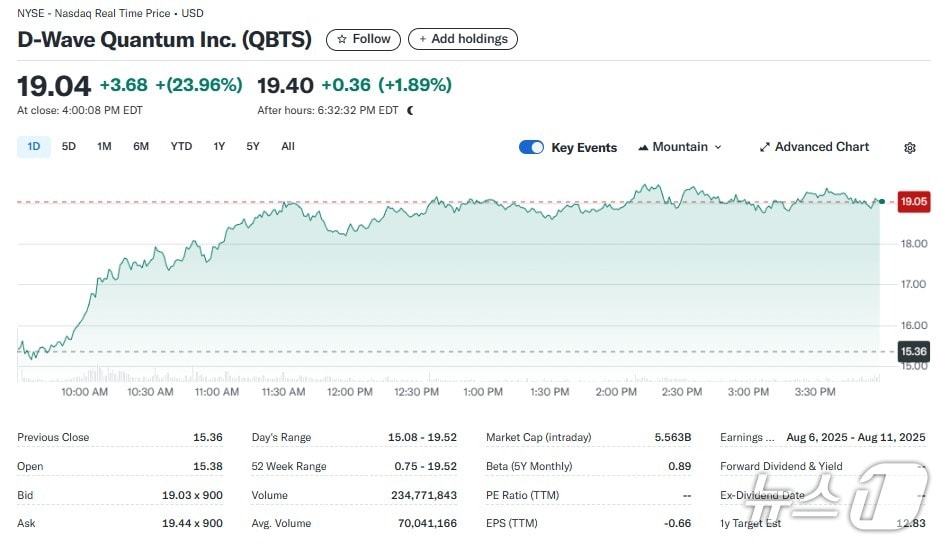Select the 1M chart range

[x=104, y=147]
